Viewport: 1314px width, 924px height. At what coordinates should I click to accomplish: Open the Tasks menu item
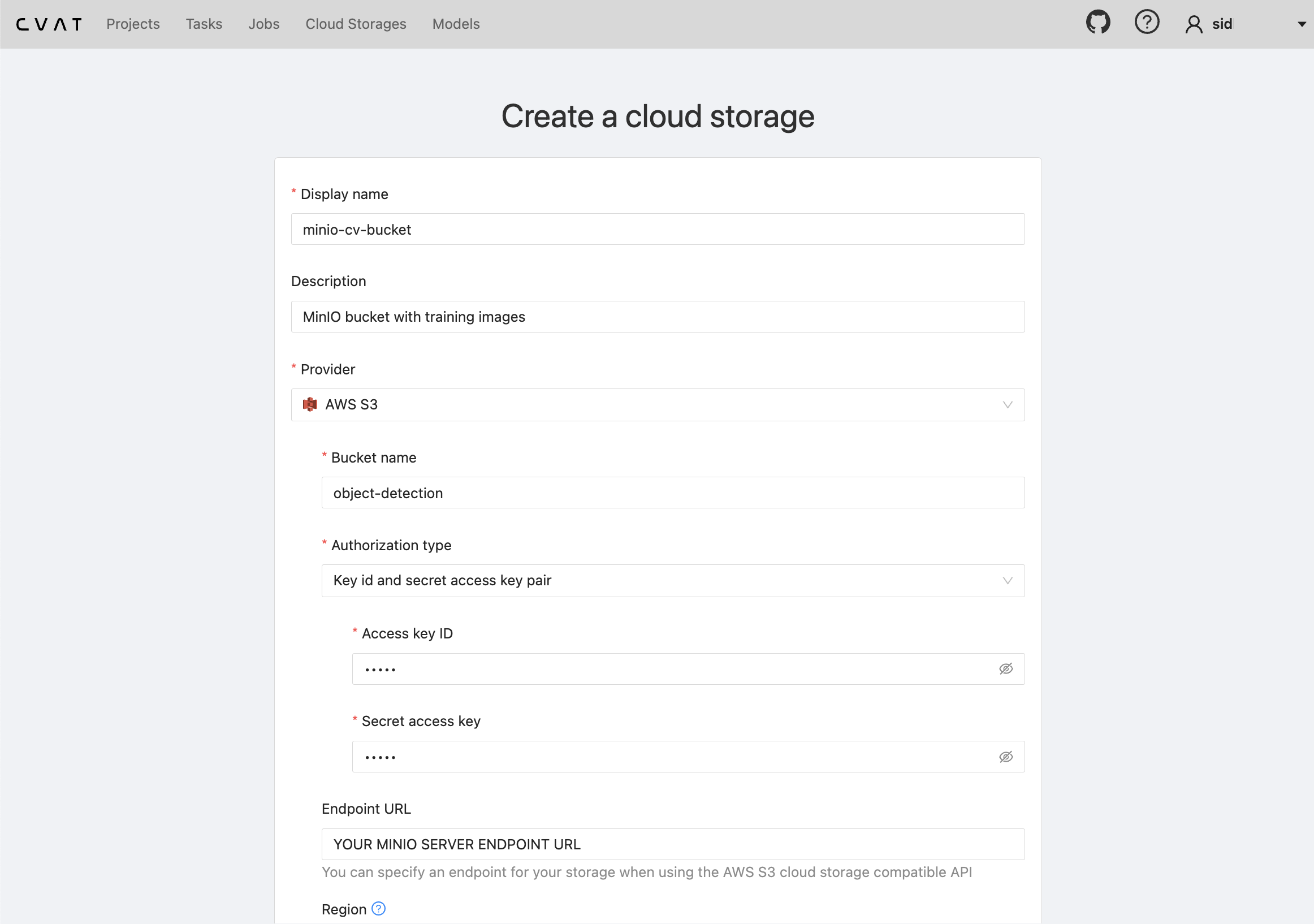pos(204,24)
